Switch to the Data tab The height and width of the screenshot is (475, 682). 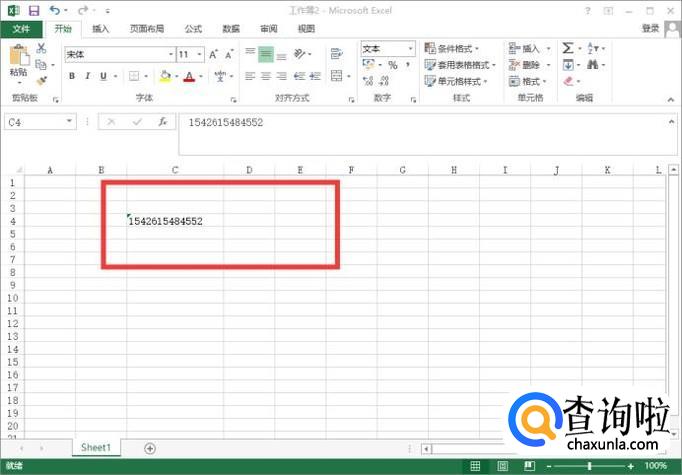pyautogui.click(x=231, y=29)
